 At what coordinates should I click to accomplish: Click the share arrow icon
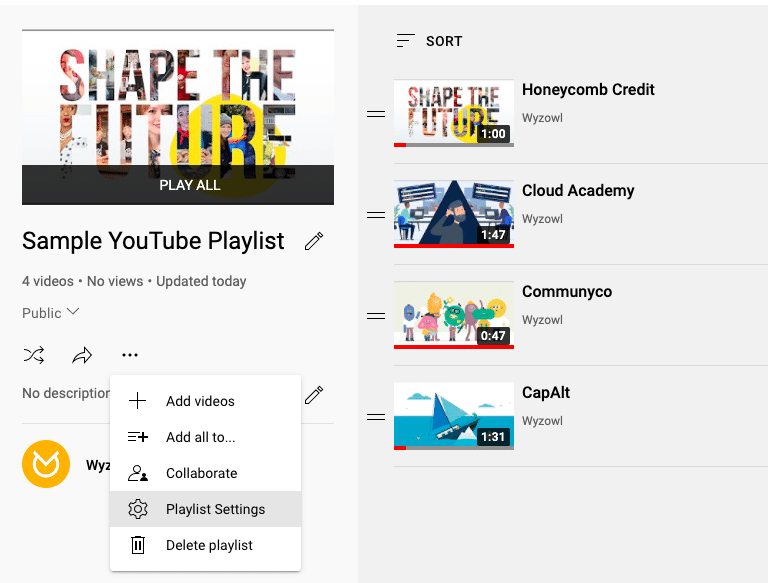pyautogui.click(x=82, y=355)
